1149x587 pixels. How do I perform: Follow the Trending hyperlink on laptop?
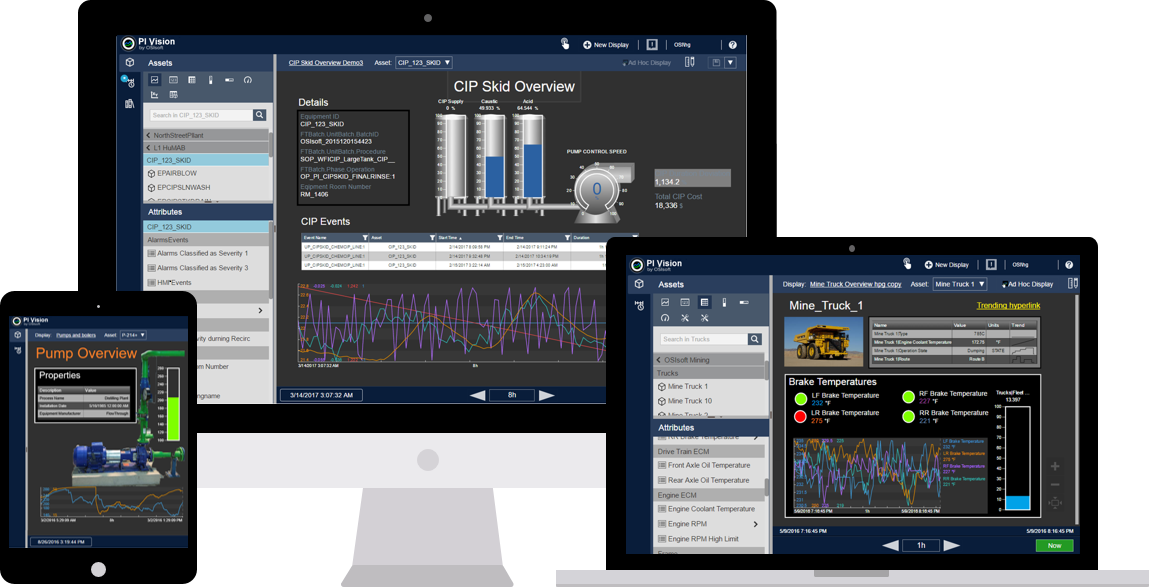(x=1008, y=306)
